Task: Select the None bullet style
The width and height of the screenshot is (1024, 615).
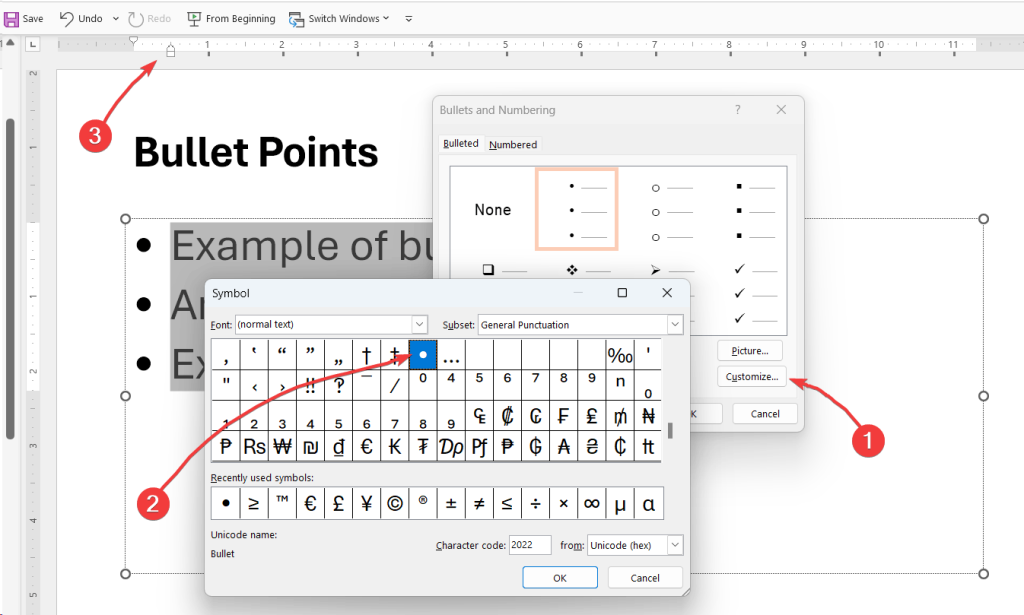Action: [492, 209]
